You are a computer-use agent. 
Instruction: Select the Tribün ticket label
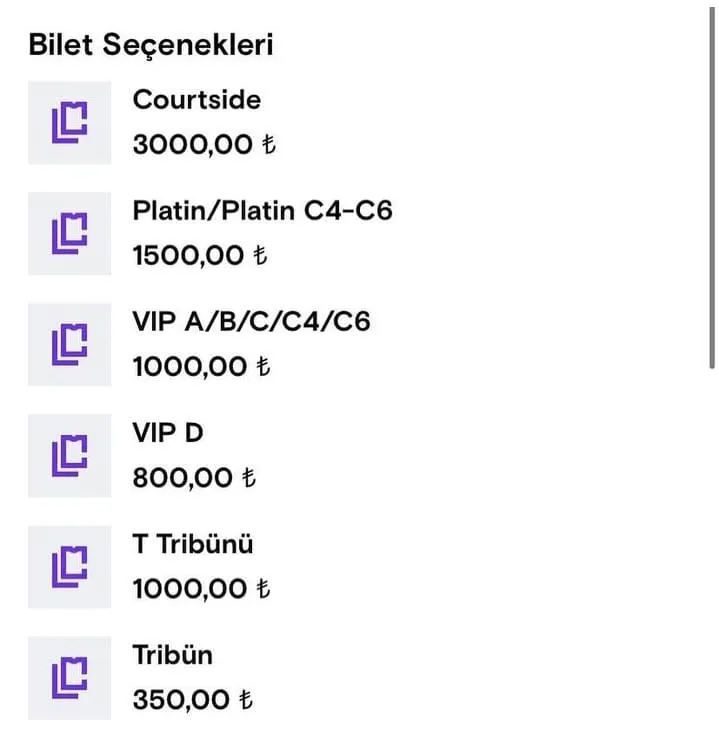coord(172,655)
